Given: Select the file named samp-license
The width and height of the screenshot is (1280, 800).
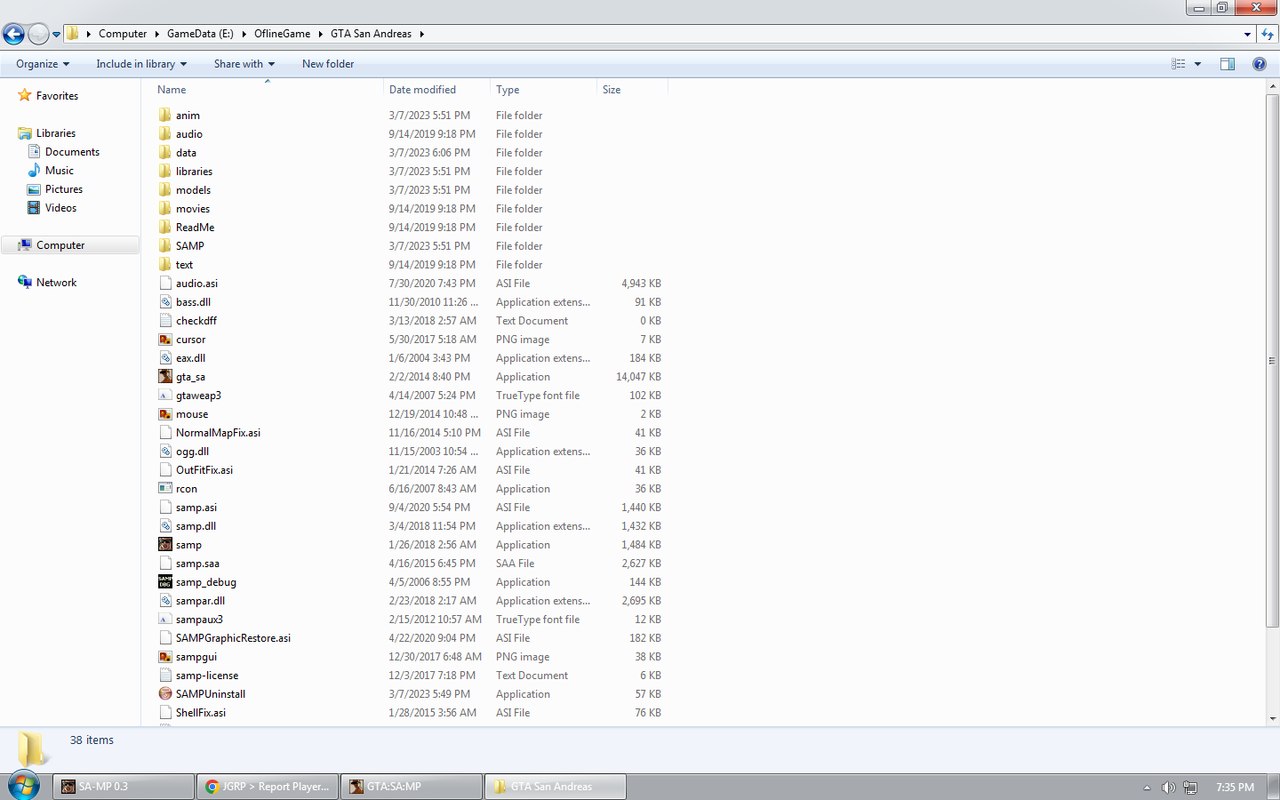Looking at the screenshot, I should pos(207,676).
